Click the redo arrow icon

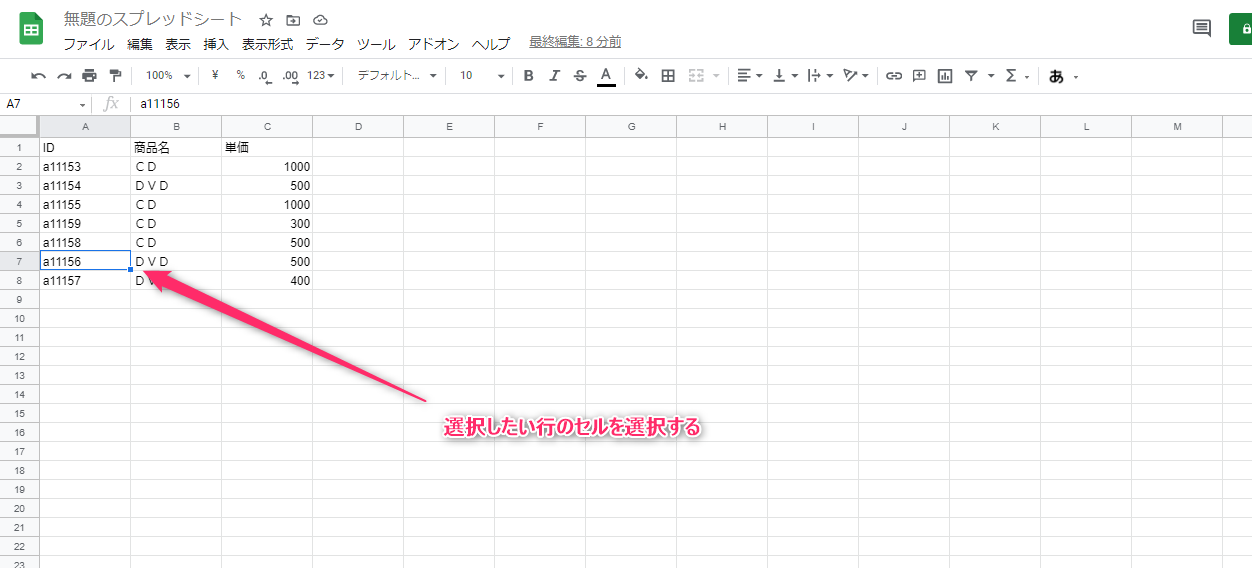tap(64, 75)
